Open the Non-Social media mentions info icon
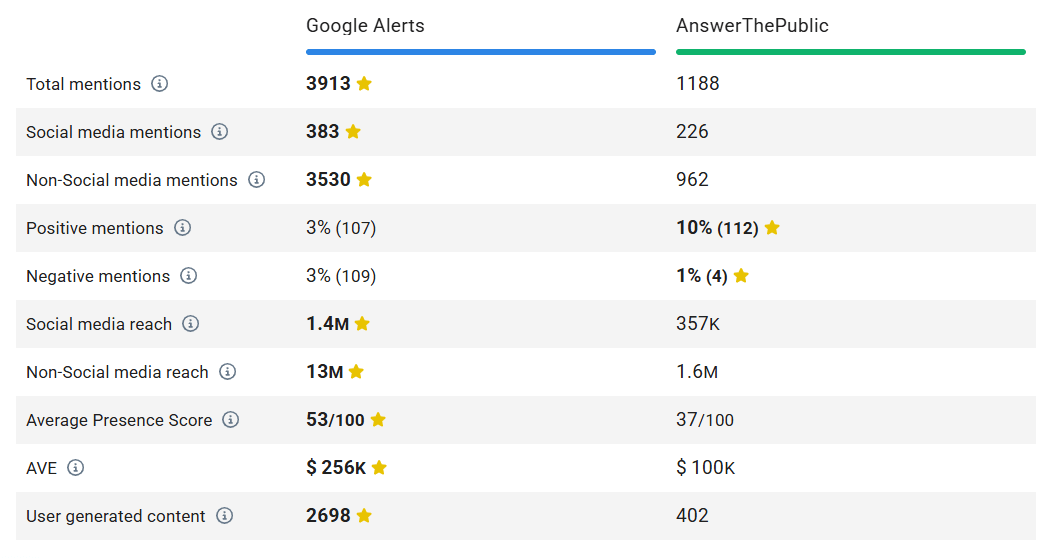 [256, 180]
